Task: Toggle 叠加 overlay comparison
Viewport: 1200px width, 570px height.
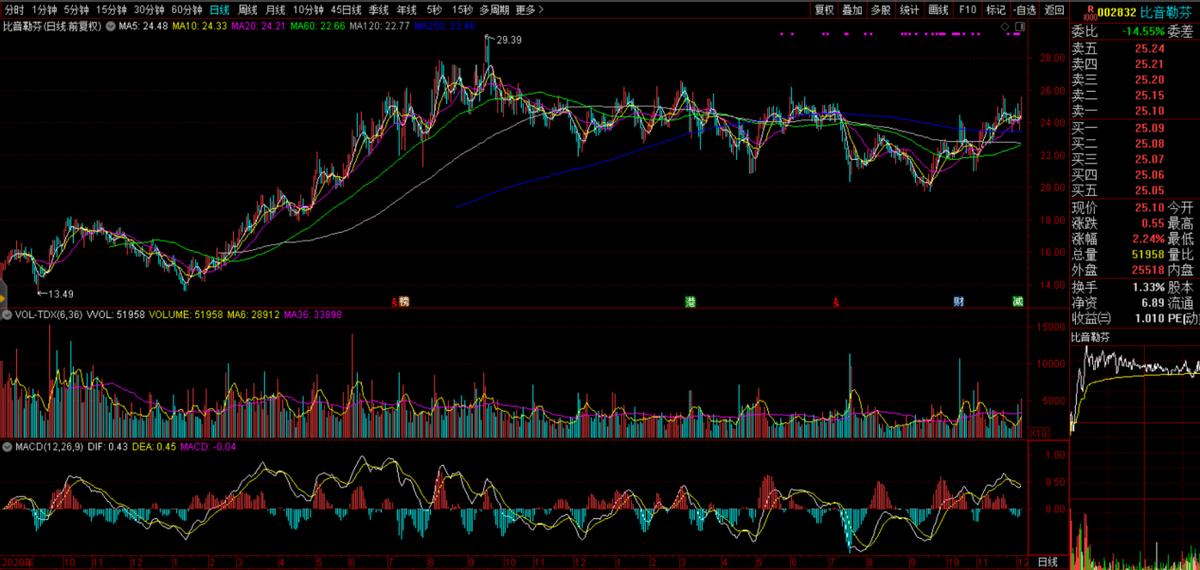Action: click(852, 9)
